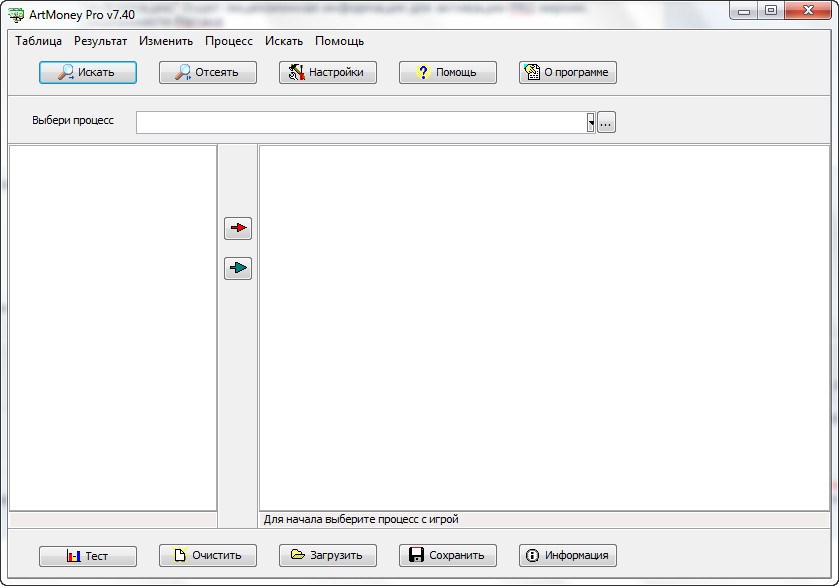Click the ArtMoney icon in the title bar
Viewport: 839px width, 586px height.
16,14
